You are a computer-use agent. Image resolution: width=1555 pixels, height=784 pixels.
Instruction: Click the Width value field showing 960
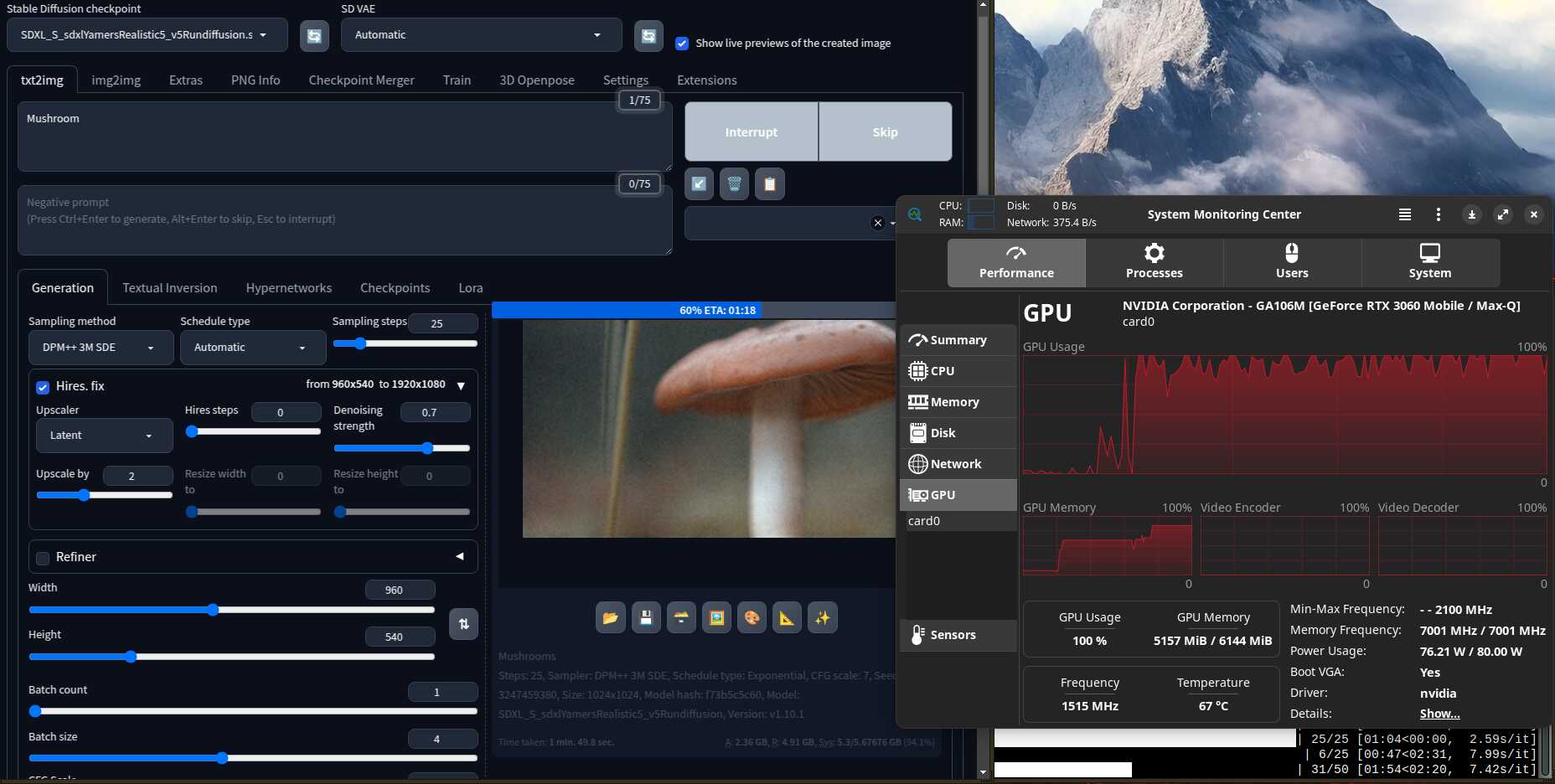click(x=400, y=590)
